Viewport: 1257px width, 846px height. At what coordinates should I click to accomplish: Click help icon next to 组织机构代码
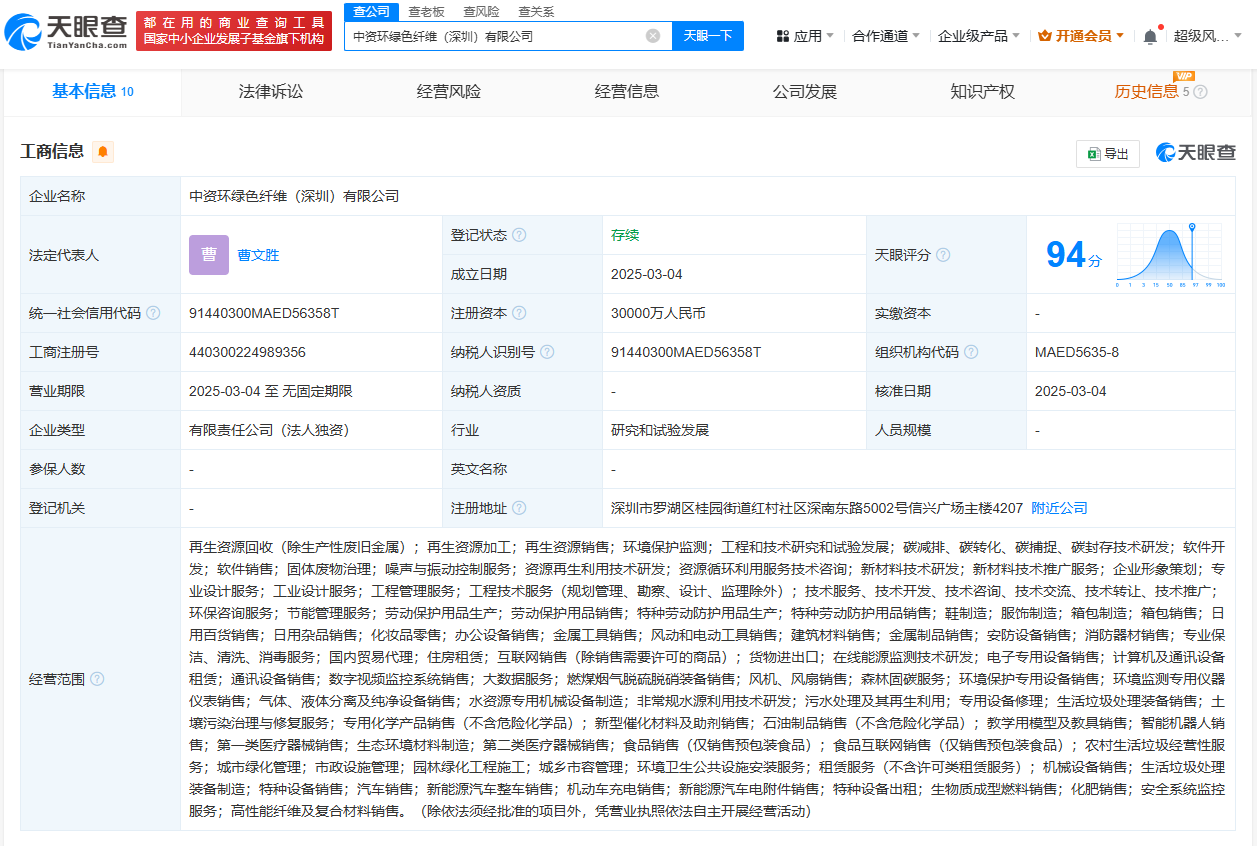(971, 352)
